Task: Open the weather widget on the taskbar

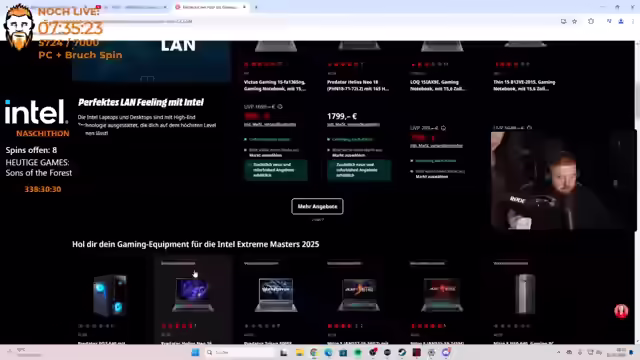Action: [24, 352]
